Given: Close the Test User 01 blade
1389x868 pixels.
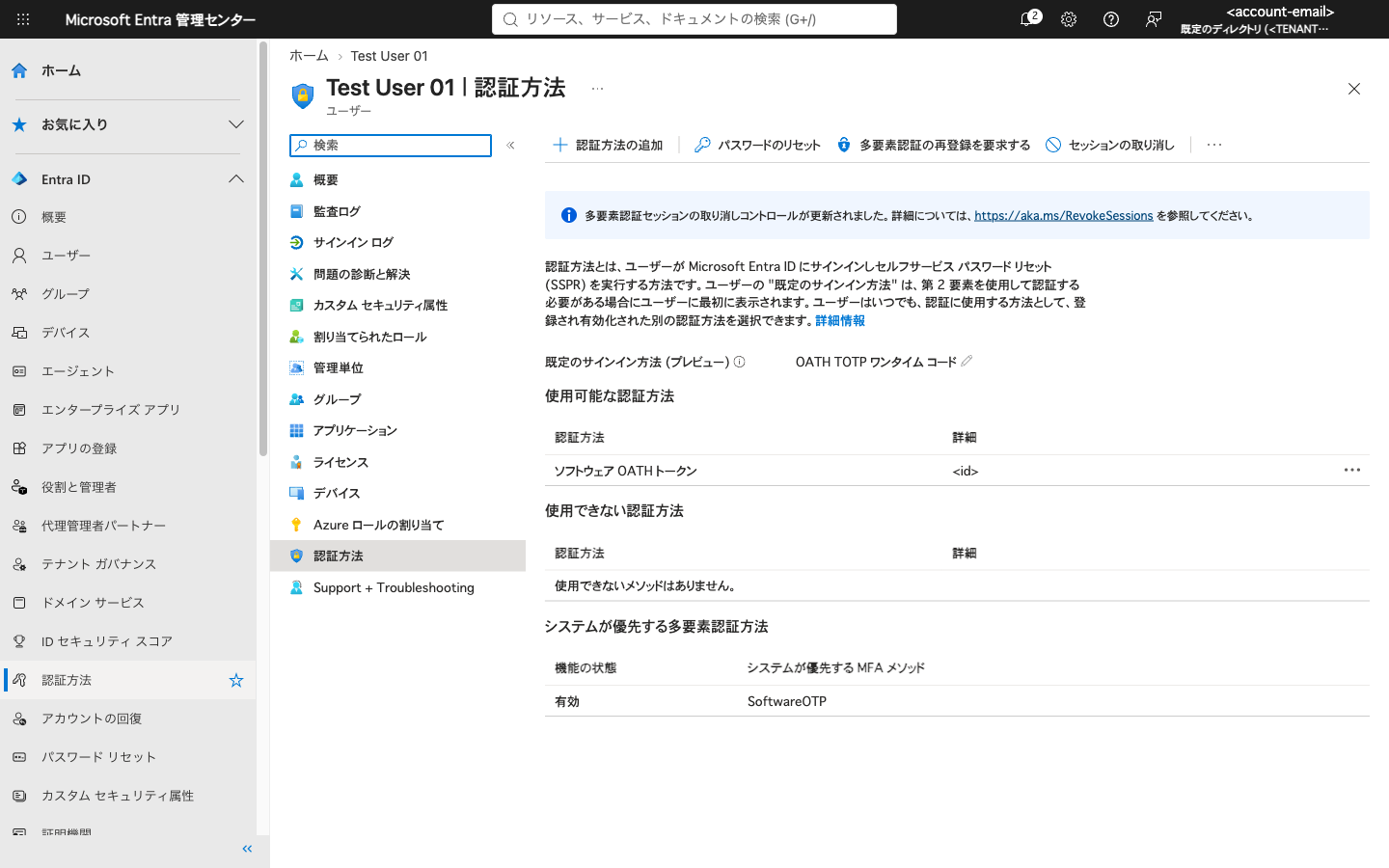Looking at the screenshot, I should tap(1354, 89).
